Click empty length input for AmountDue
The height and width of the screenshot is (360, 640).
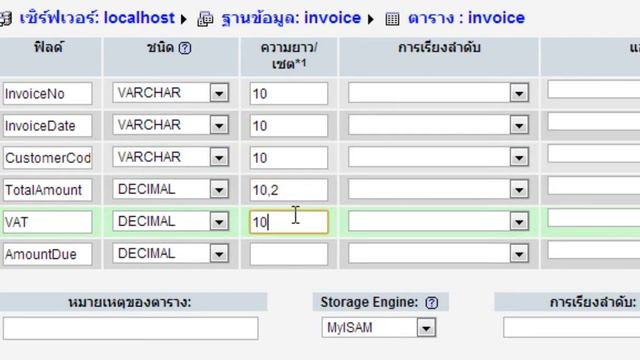coord(289,254)
